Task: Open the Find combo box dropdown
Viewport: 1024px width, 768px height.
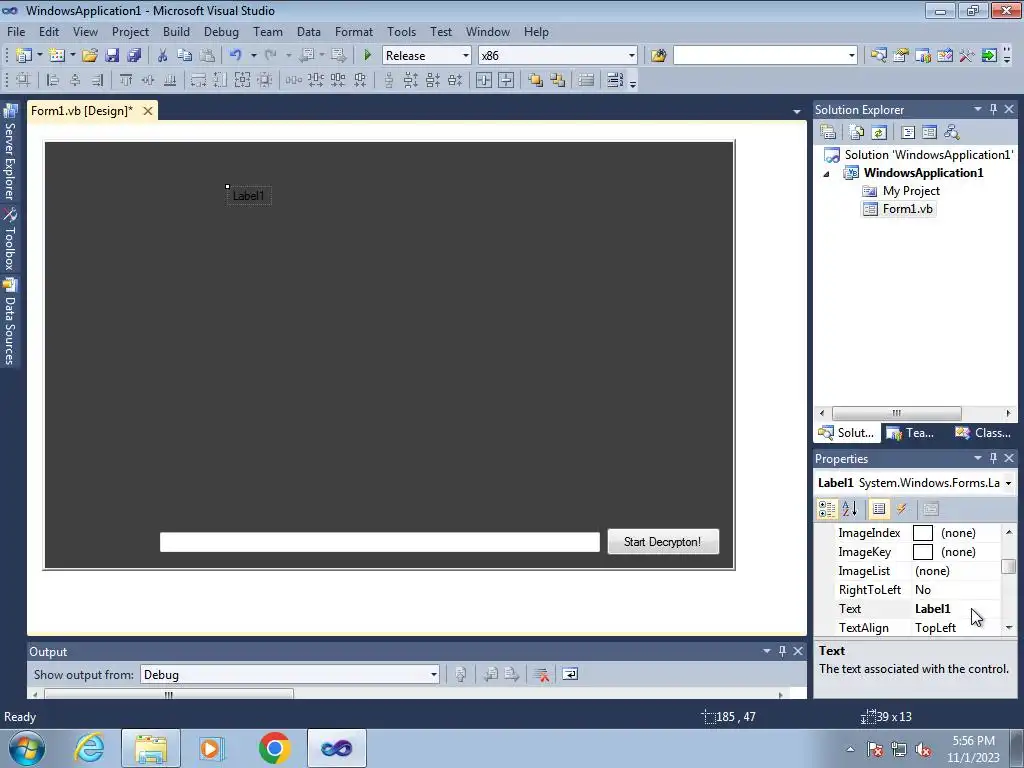Action: coord(852,56)
